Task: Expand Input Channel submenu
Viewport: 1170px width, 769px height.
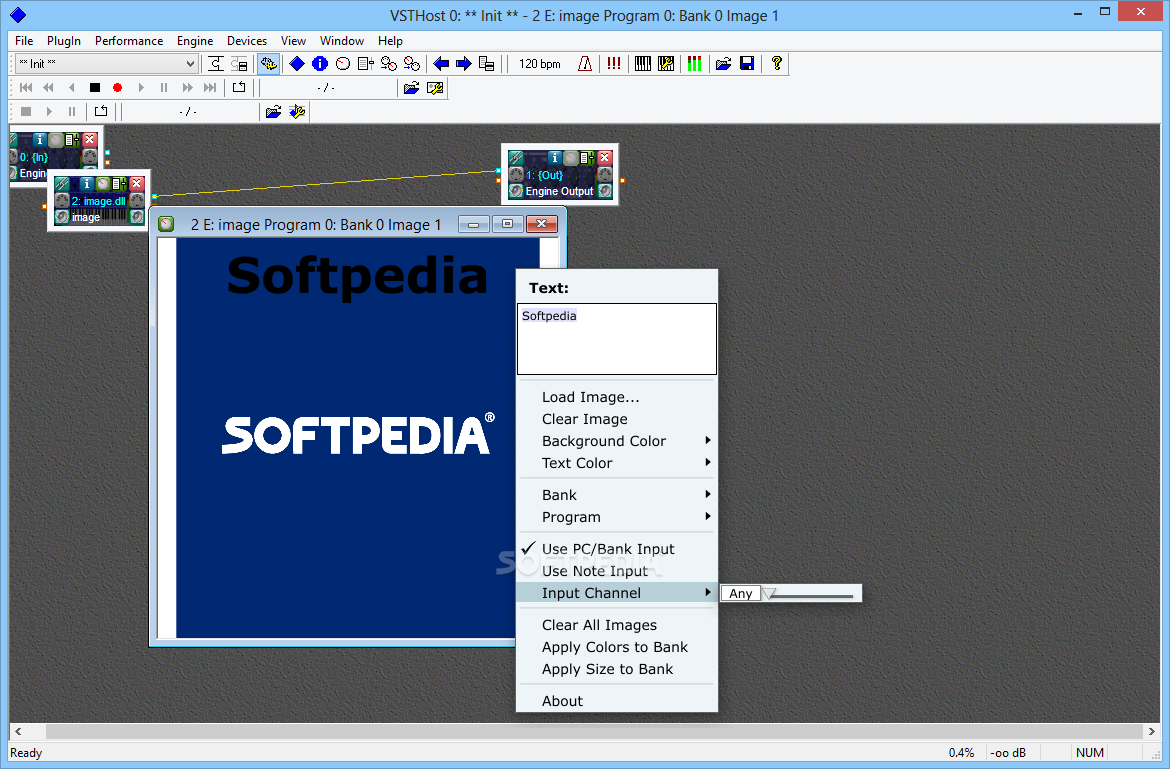Action: pos(616,593)
